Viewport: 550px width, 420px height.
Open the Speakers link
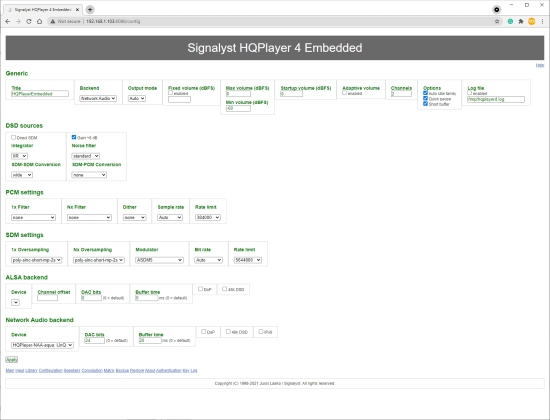(72, 371)
